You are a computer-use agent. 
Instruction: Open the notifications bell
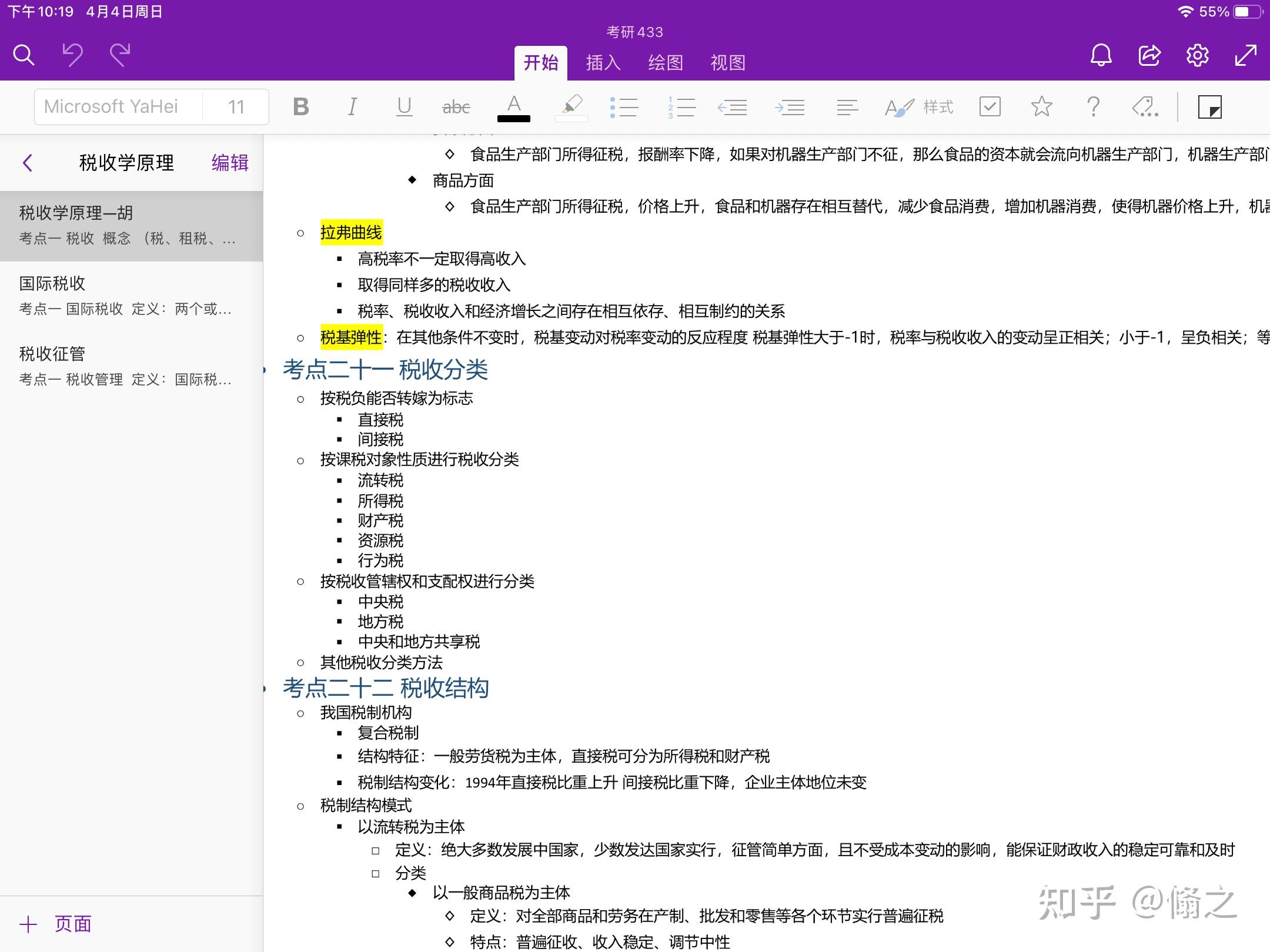point(1101,55)
